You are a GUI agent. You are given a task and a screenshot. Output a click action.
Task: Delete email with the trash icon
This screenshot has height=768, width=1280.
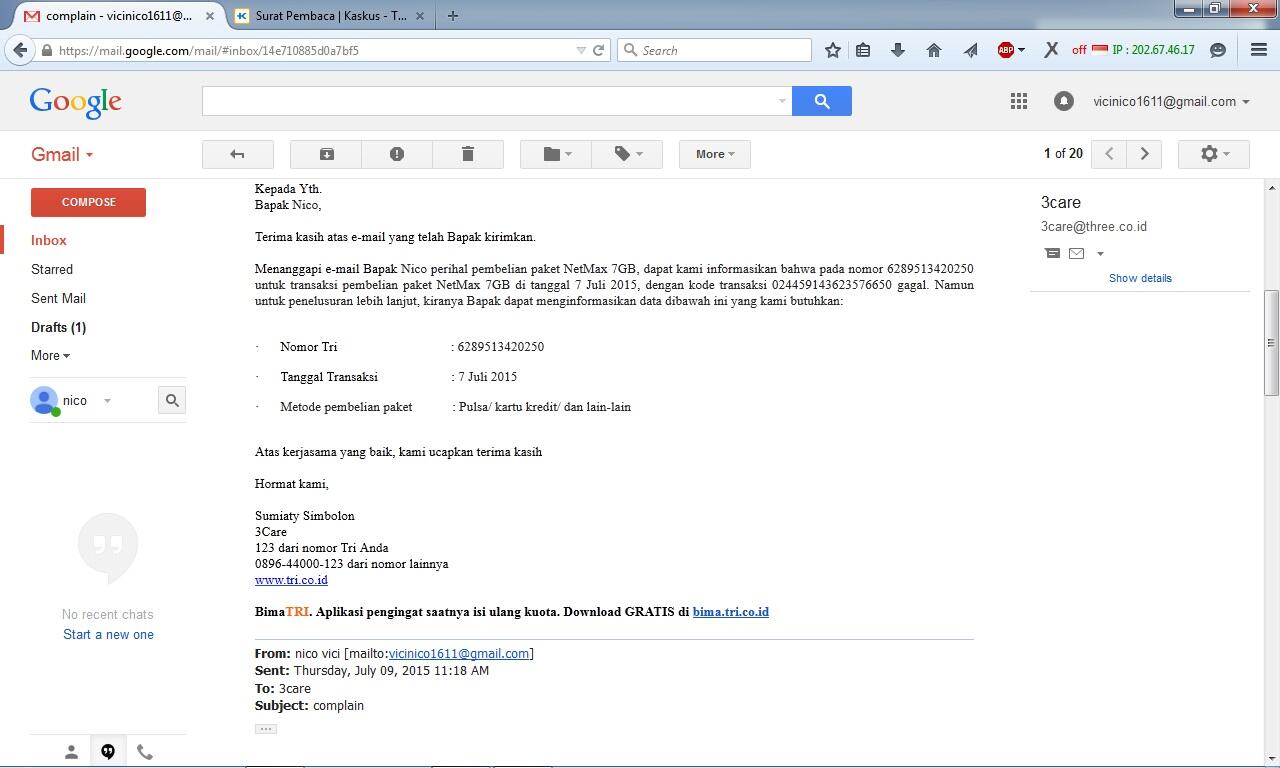click(x=467, y=154)
